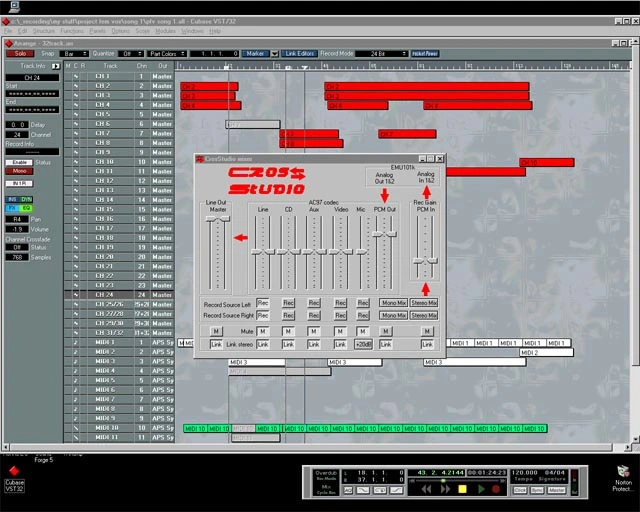
Task: Mute the CD channel in the CrosStudio mixer
Action: [288, 331]
